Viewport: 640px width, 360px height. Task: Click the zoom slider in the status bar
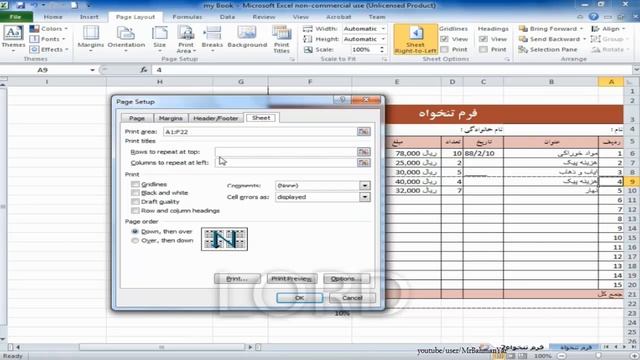[x=598, y=356]
